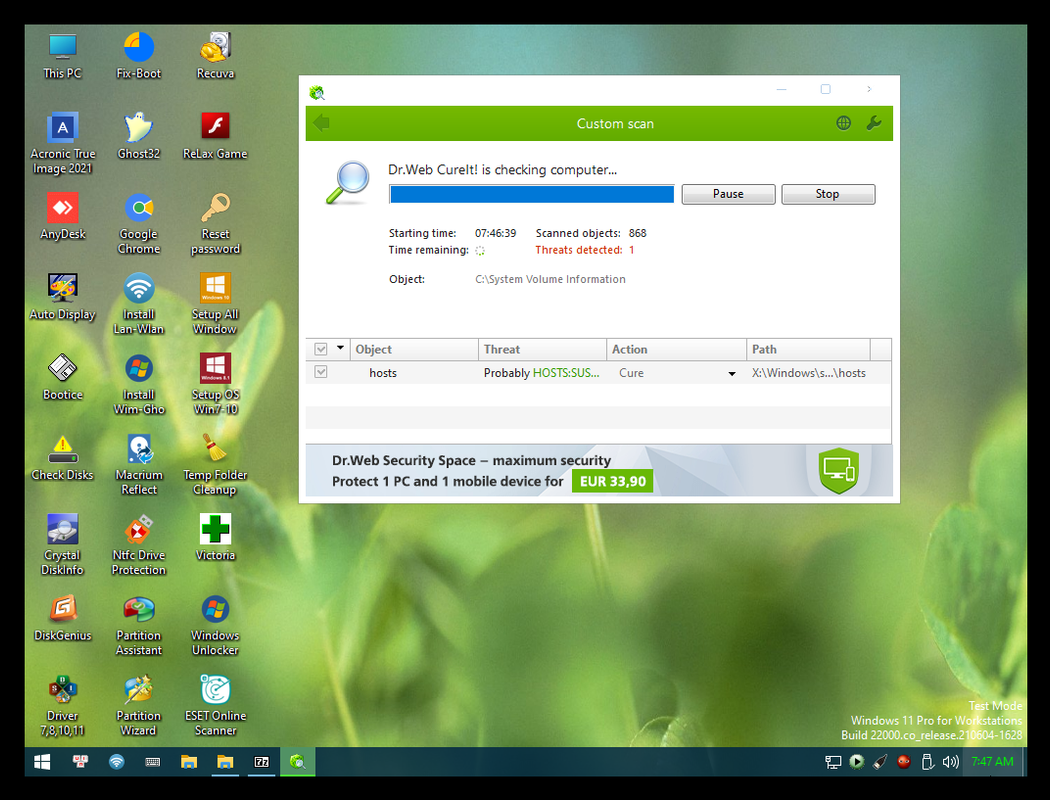Launch Ghost32 desktop icon
The height and width of the screenshot is (800, 1050).
(139, 137)
